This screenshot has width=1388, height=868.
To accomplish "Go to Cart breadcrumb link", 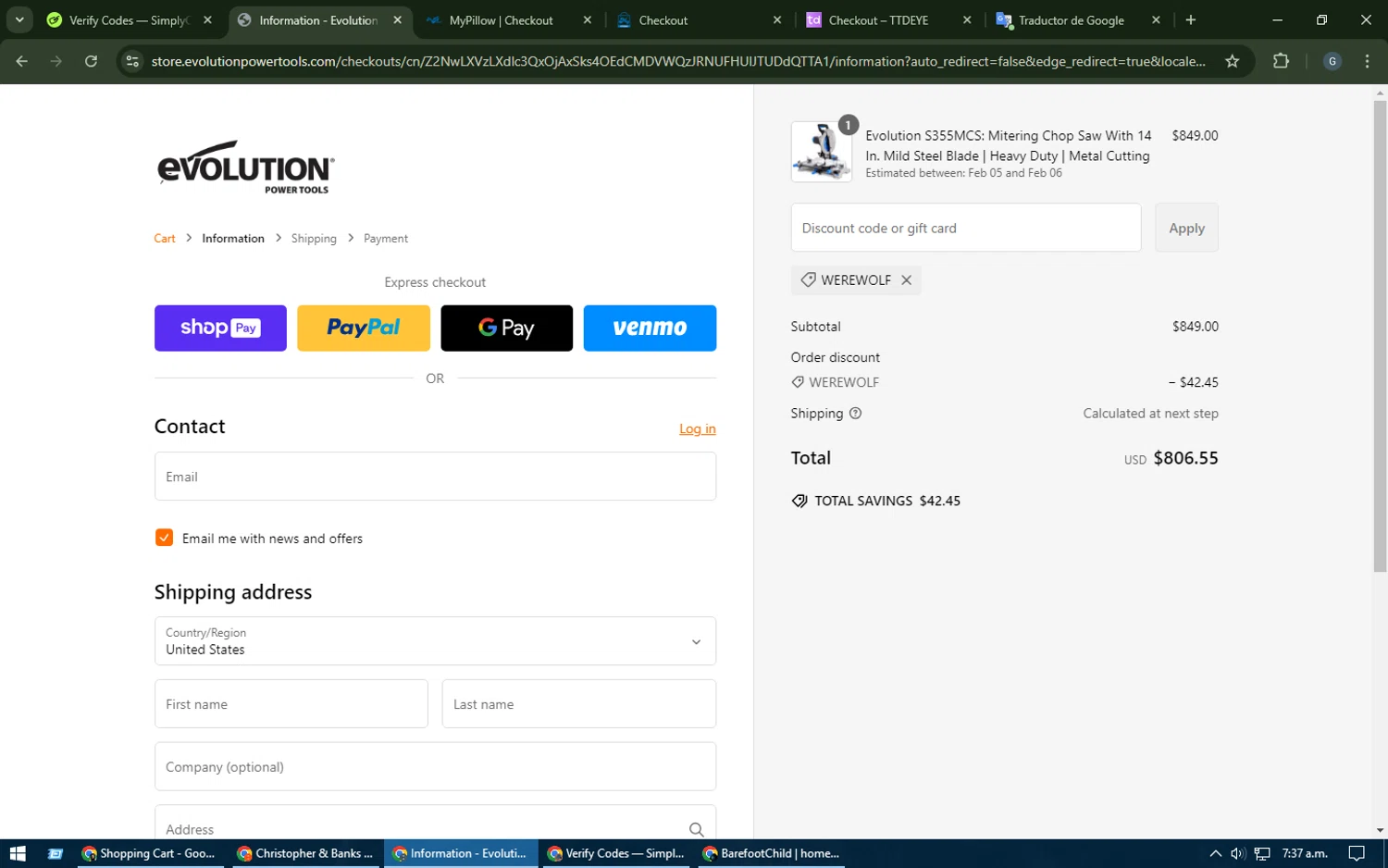I will [165, 238].
